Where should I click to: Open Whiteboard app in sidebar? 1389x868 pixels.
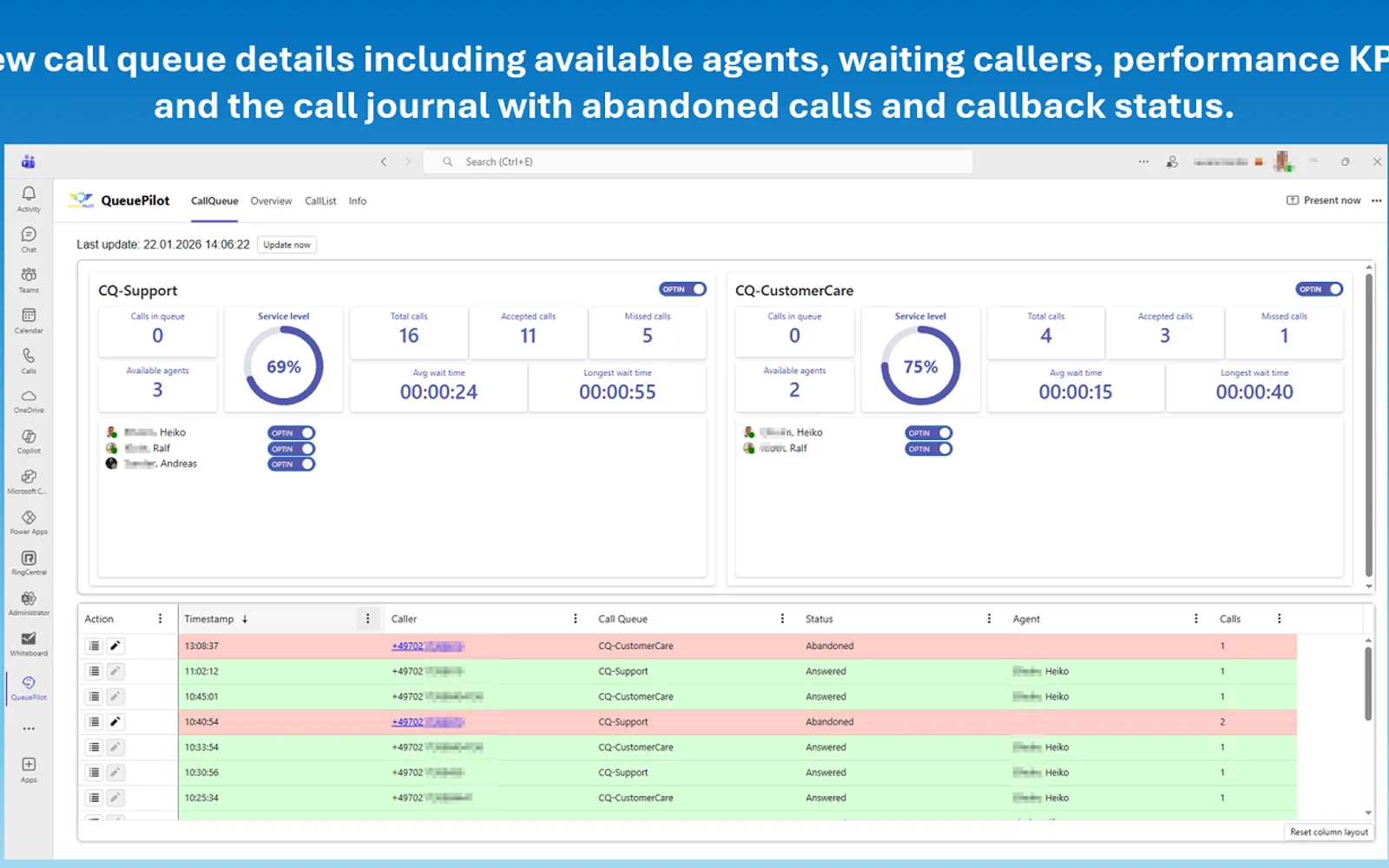(29, 643)
